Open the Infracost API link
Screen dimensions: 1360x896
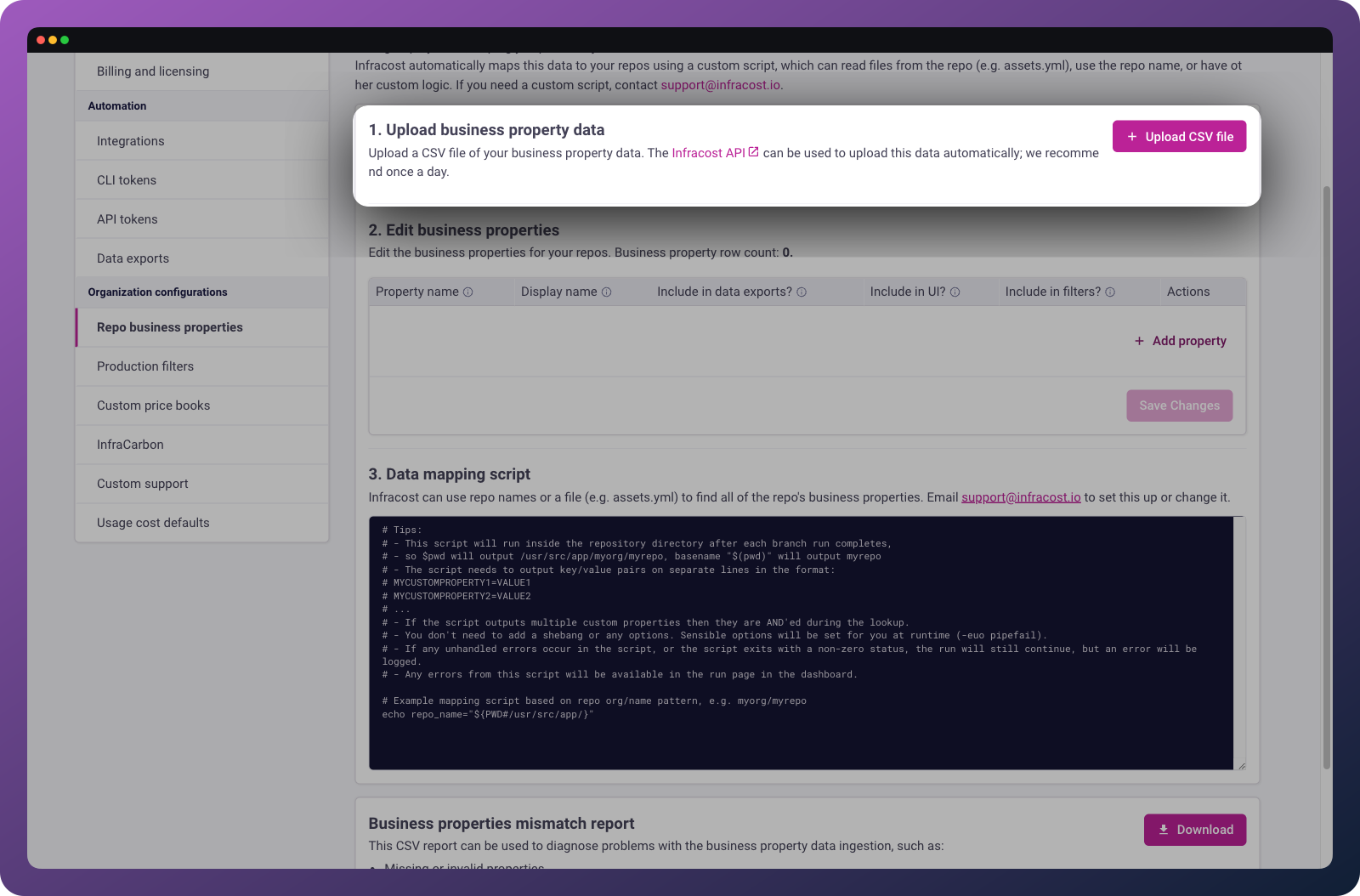[x=709, y=153]
